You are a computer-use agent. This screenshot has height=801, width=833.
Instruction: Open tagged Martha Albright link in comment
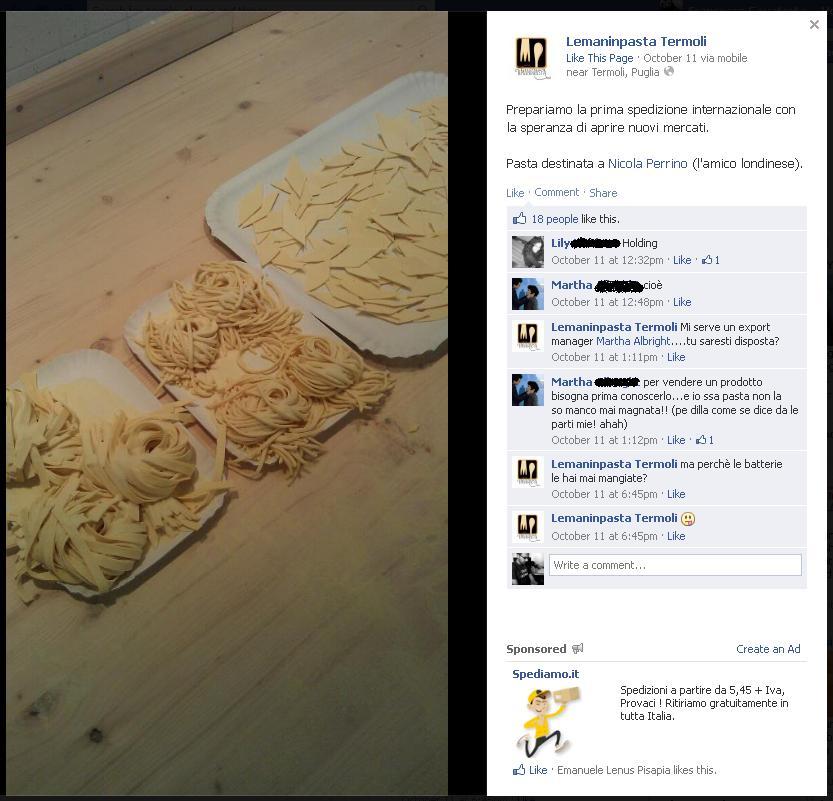[x=633, y=341]
